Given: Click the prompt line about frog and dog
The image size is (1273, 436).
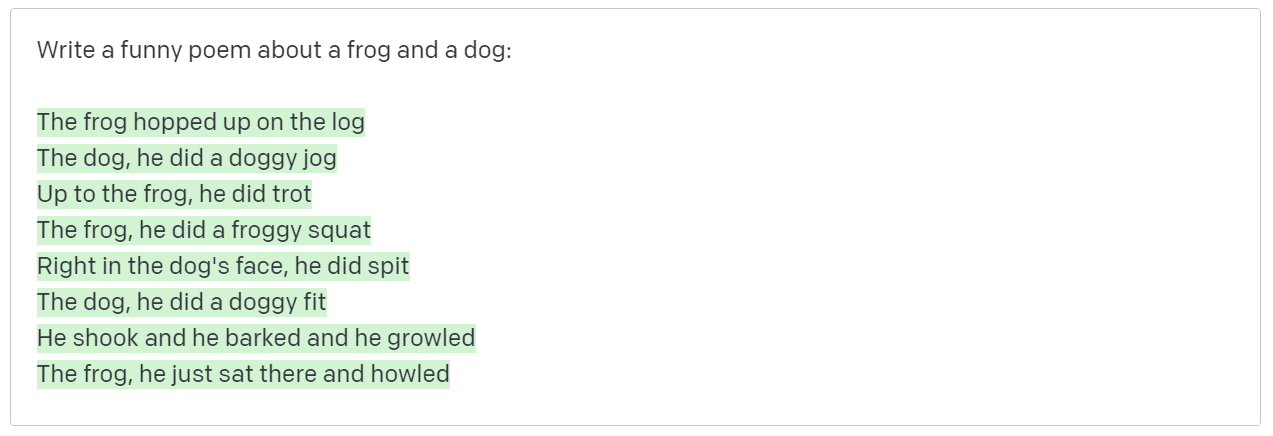Looking at the screenshot, I should [274, 50].
